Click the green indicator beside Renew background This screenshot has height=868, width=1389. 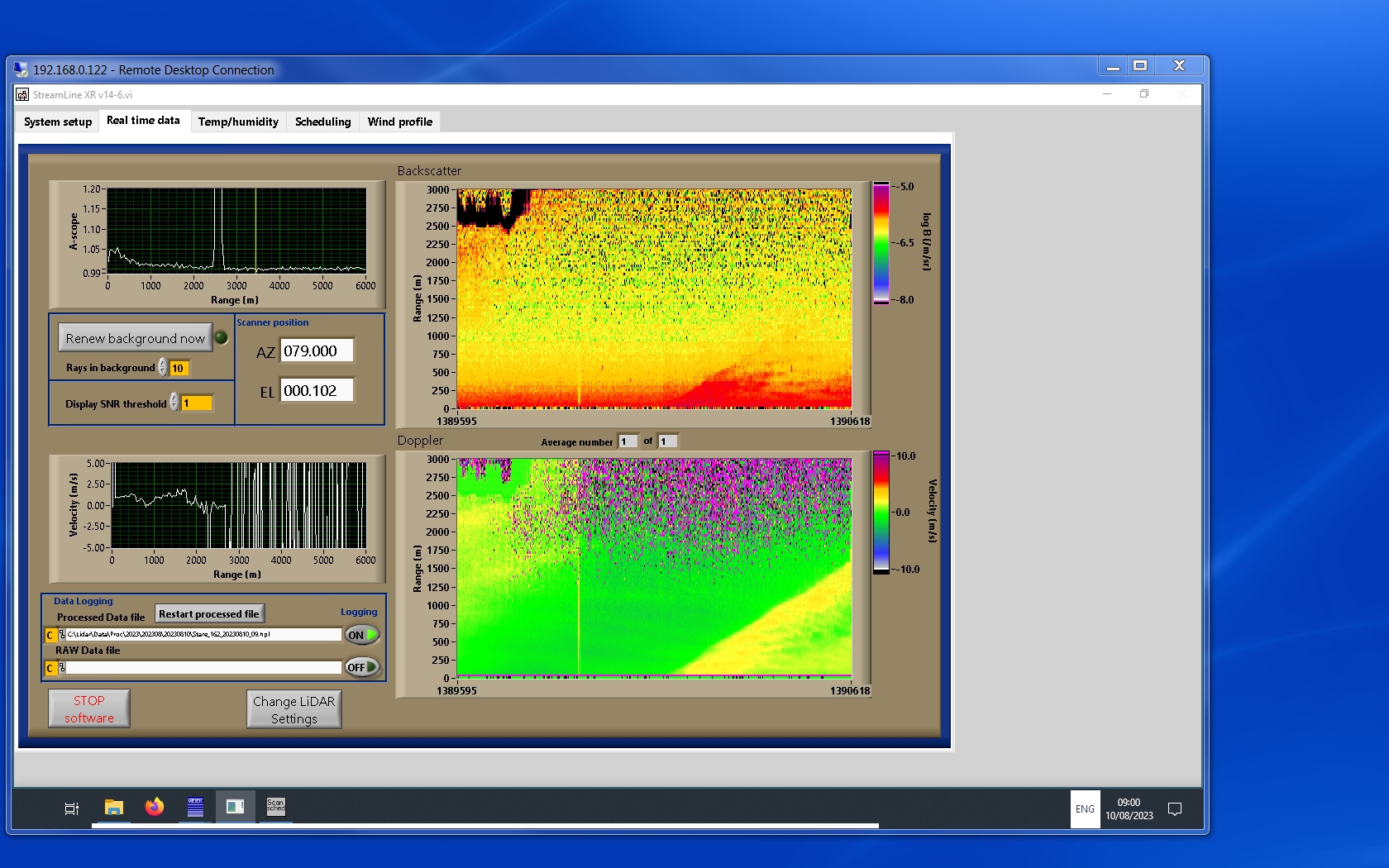click(222, 337)
